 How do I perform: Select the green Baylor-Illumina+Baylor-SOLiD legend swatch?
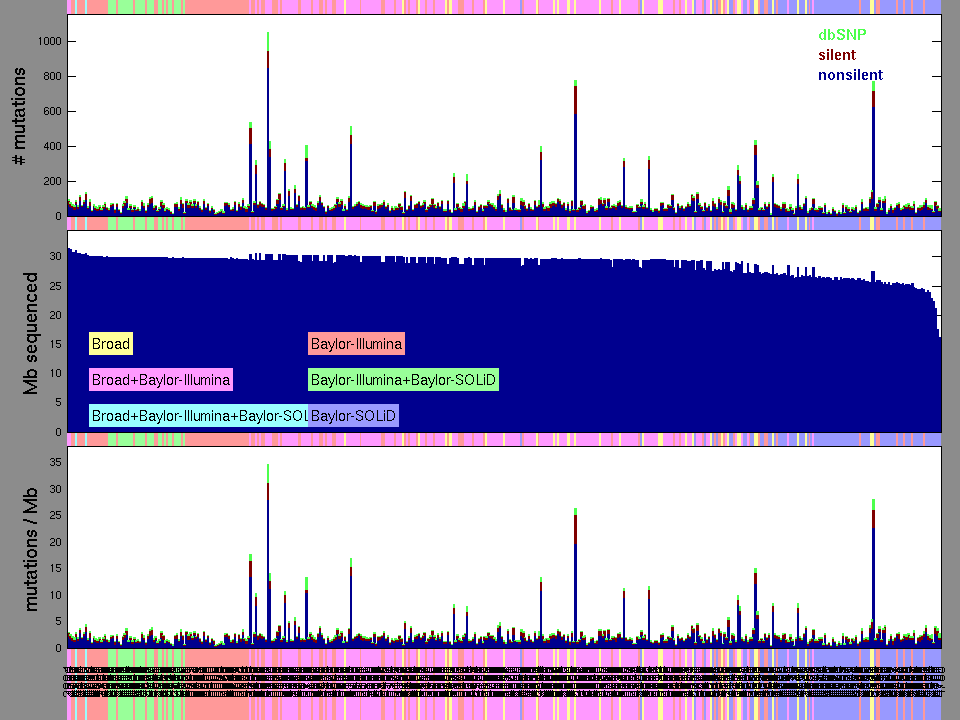403,380
